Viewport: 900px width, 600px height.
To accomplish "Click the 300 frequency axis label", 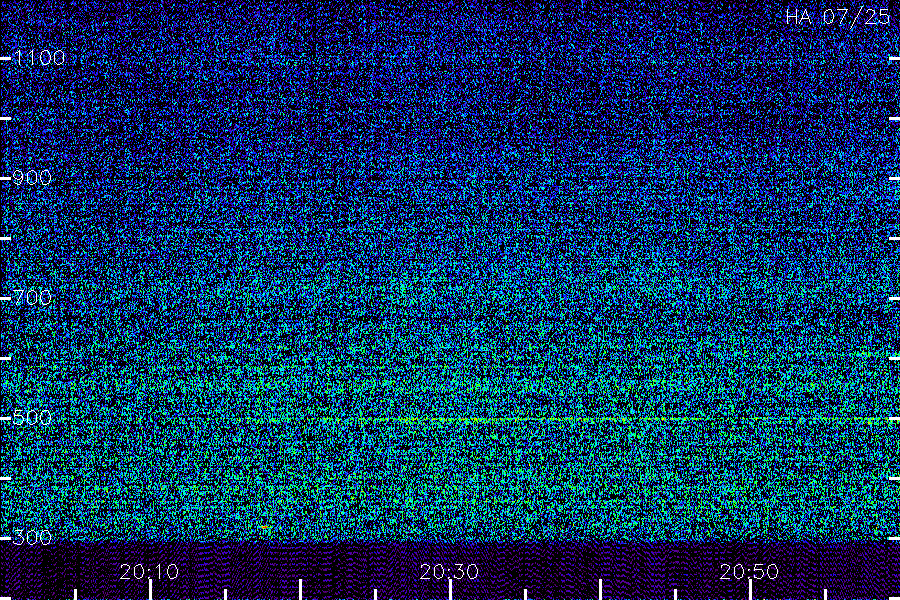I will 32,538.
